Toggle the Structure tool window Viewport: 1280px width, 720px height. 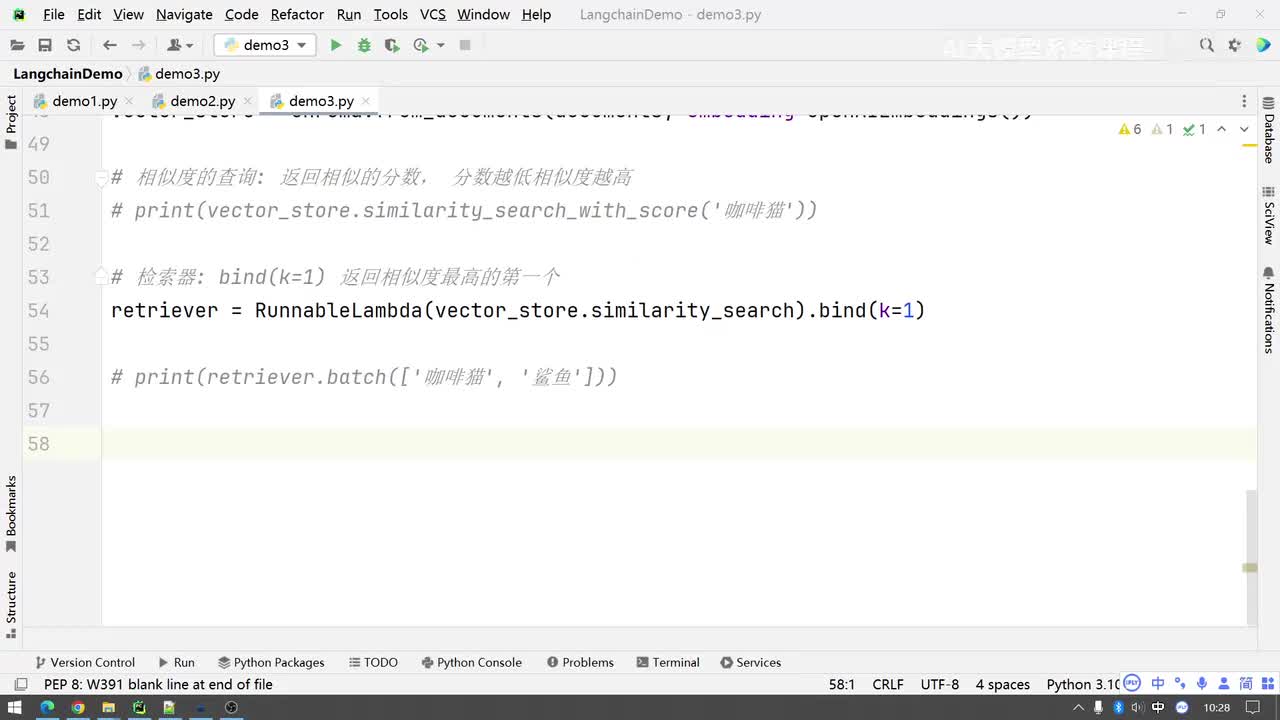(x=11, y=604)
